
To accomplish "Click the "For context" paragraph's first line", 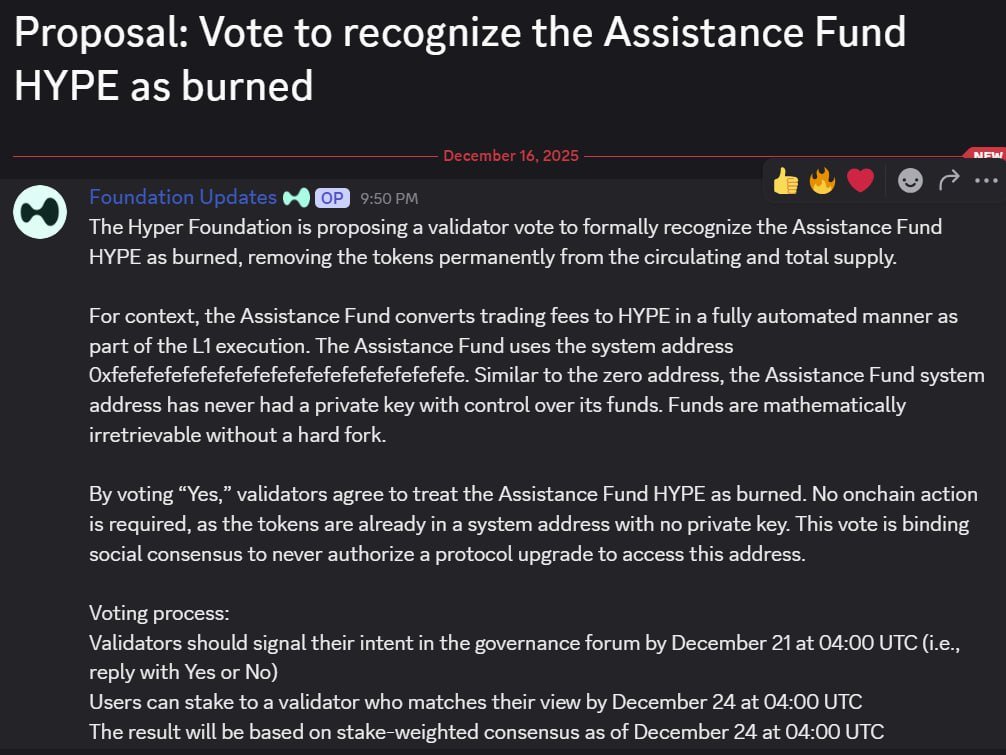I will point(523,316).
